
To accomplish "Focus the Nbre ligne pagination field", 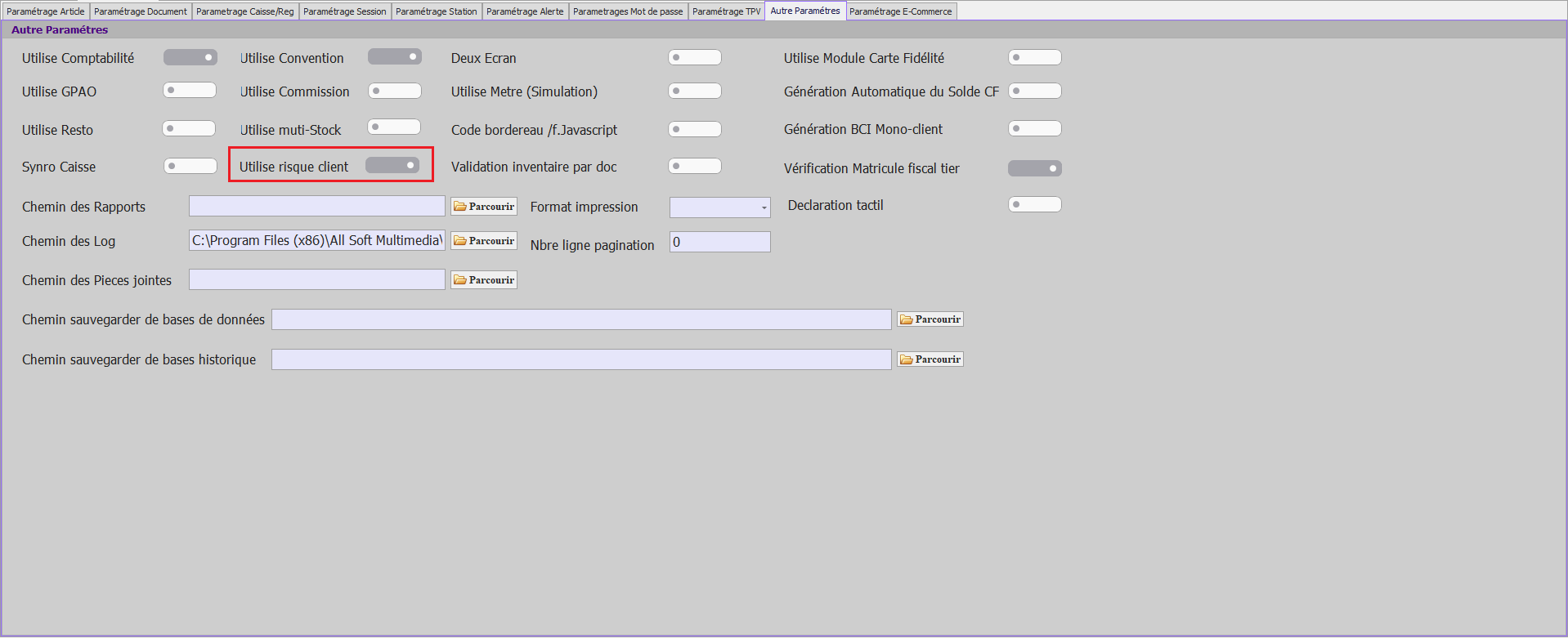I will click(720, 242).
